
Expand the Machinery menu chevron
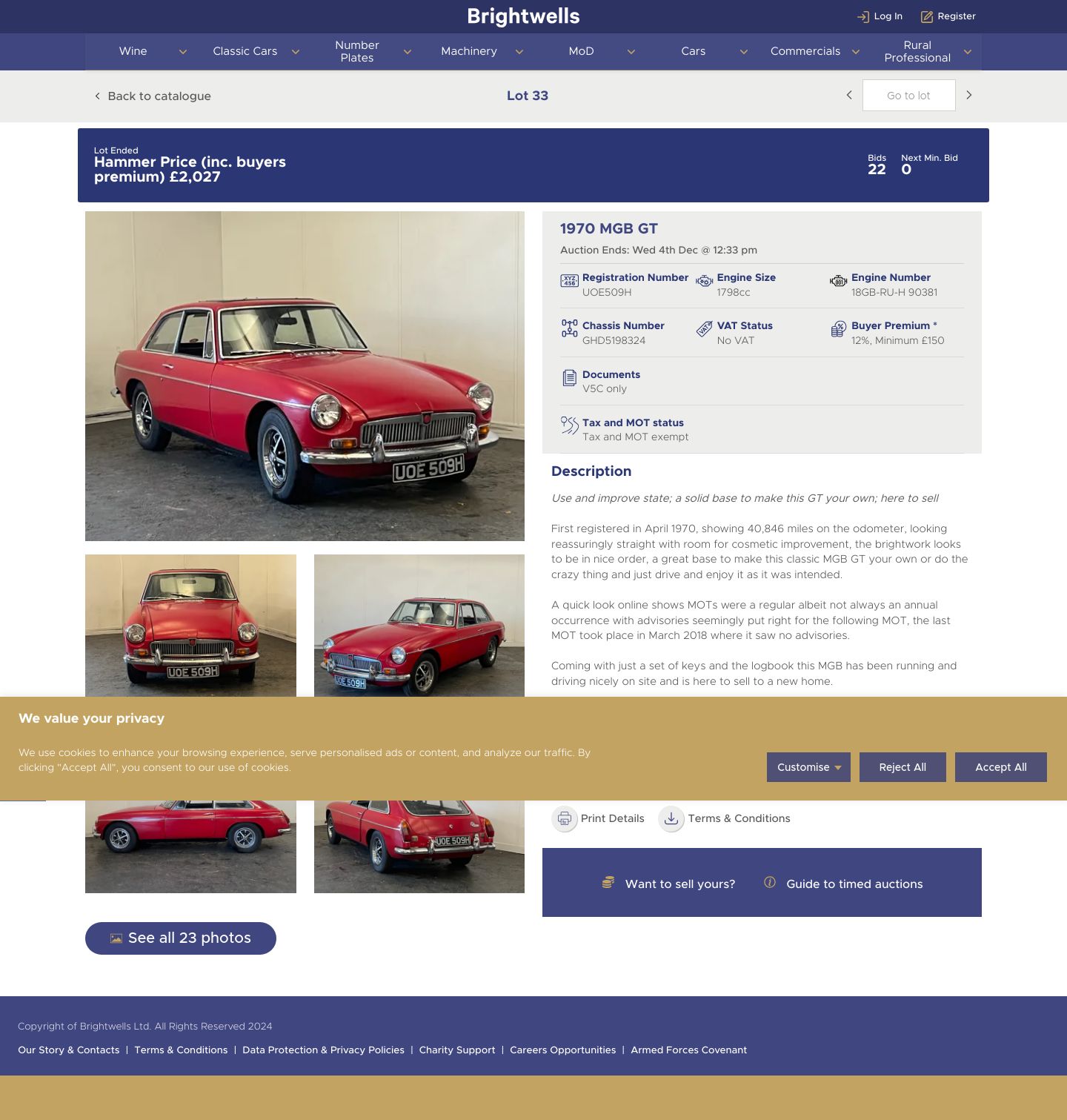(519, 52)
